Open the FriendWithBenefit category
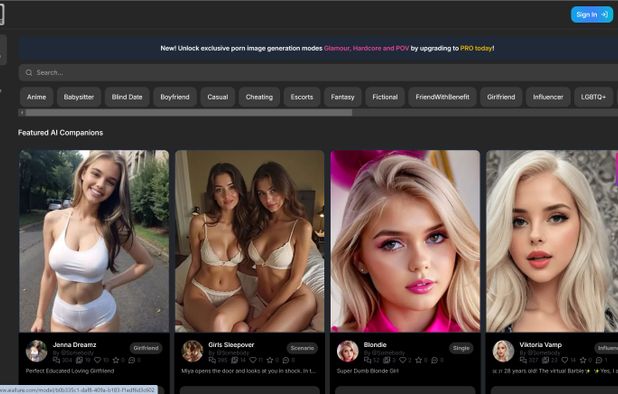Viewport: 618px width, 394px height. pyautogui.click(x=442, y=97)
